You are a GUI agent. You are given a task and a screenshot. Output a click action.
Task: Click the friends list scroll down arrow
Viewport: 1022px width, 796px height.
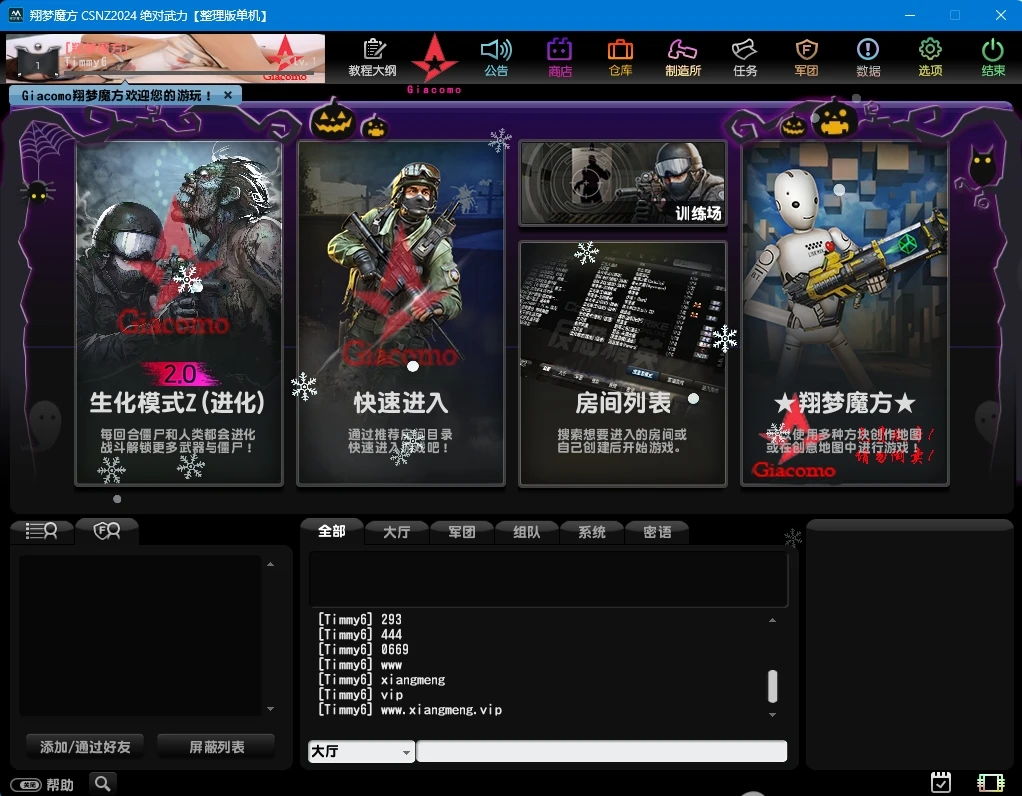270,709
